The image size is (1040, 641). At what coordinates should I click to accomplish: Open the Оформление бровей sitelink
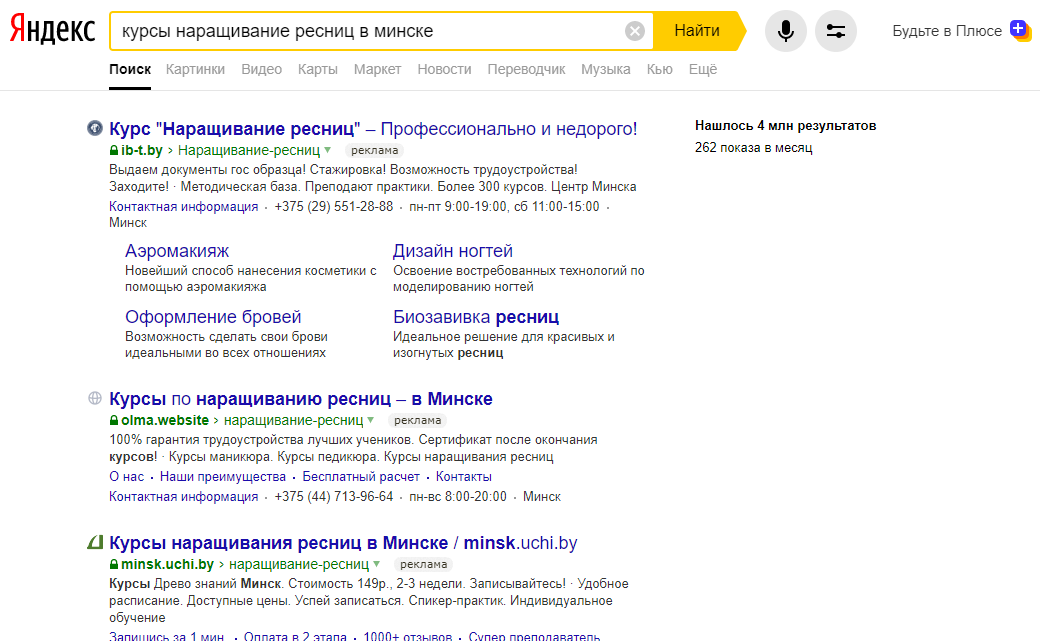[213, 317]
